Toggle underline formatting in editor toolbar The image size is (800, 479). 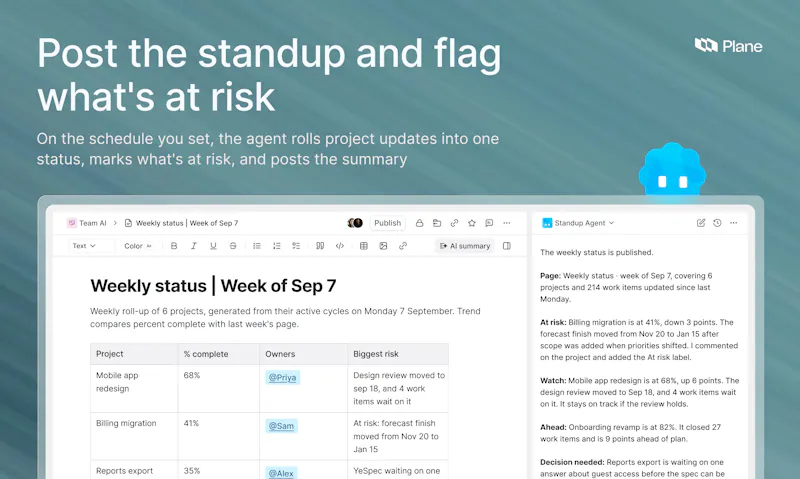213,246
